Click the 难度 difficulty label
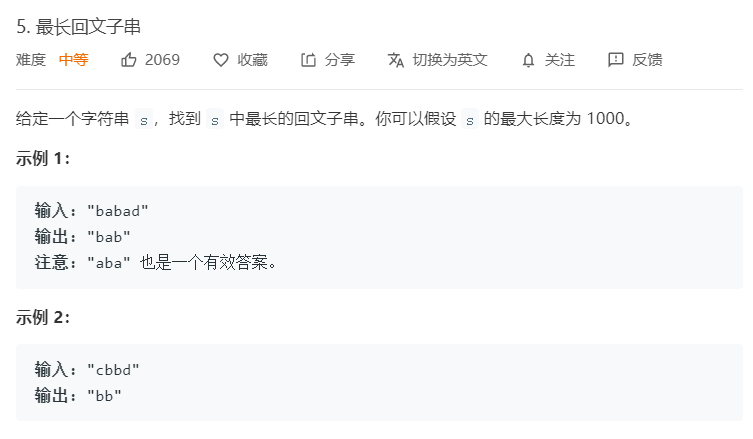Viewport: 753px width, 439px height. point(31,60)
